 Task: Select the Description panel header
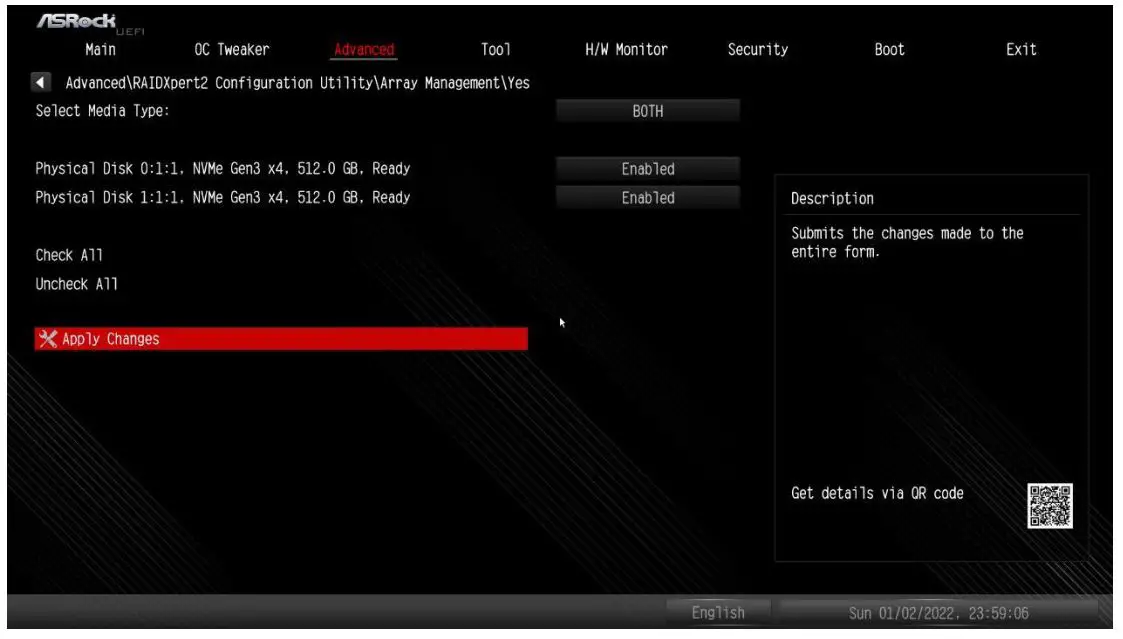click(x=832, y=198)
